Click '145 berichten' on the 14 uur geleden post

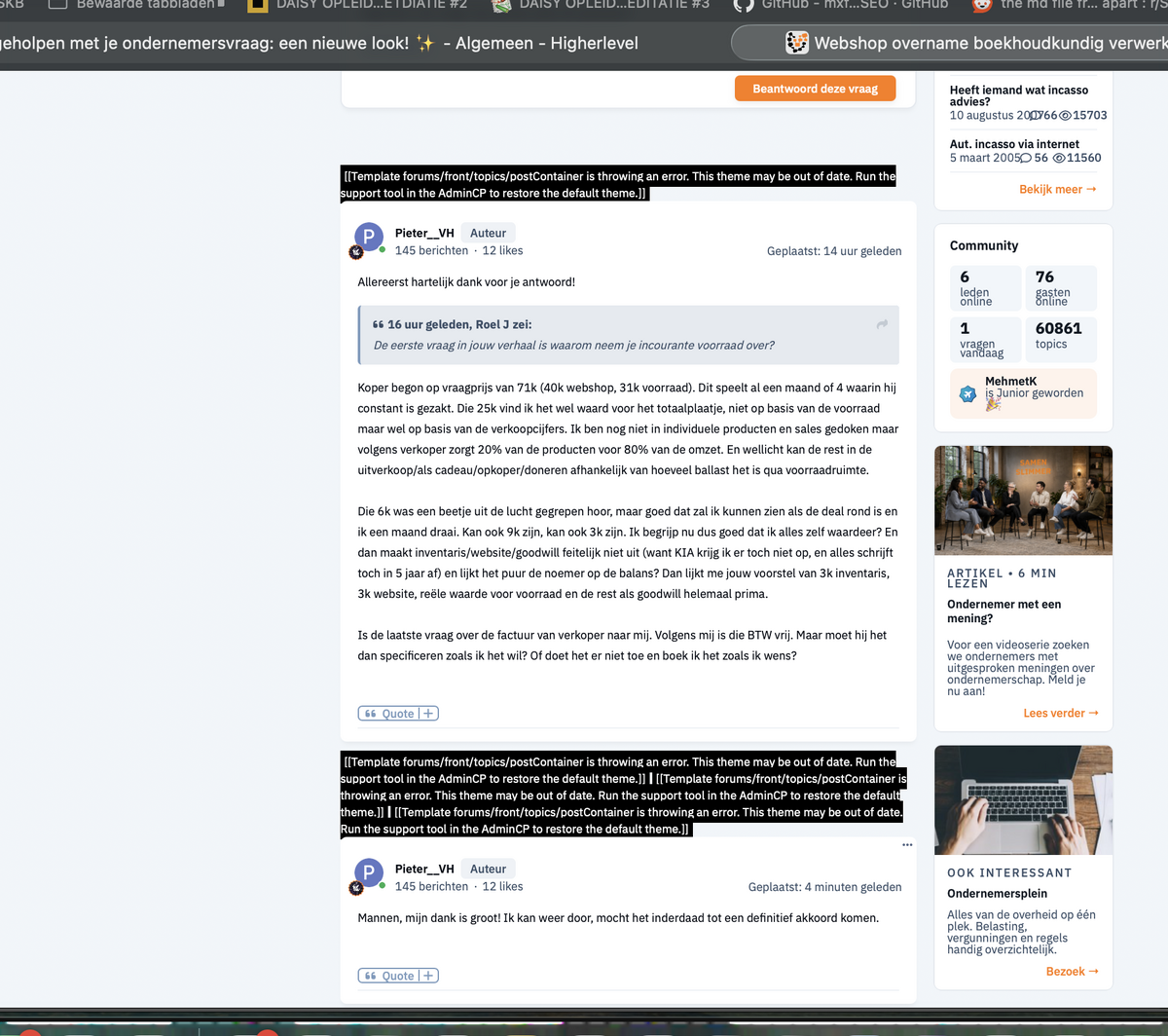coord(431,250)
